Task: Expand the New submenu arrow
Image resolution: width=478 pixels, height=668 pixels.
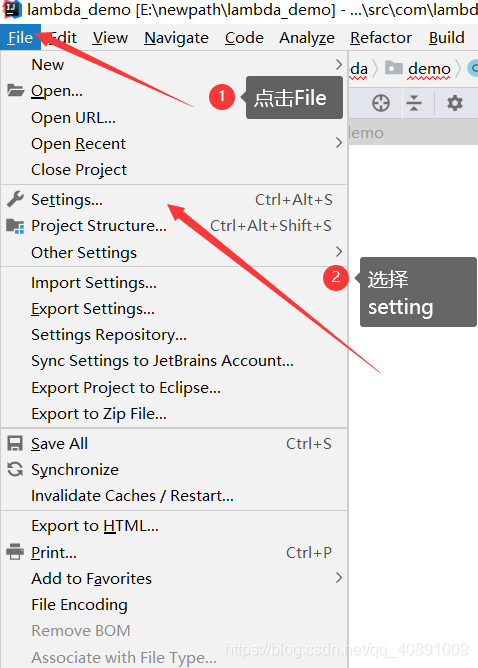Action: coord(339,65)
